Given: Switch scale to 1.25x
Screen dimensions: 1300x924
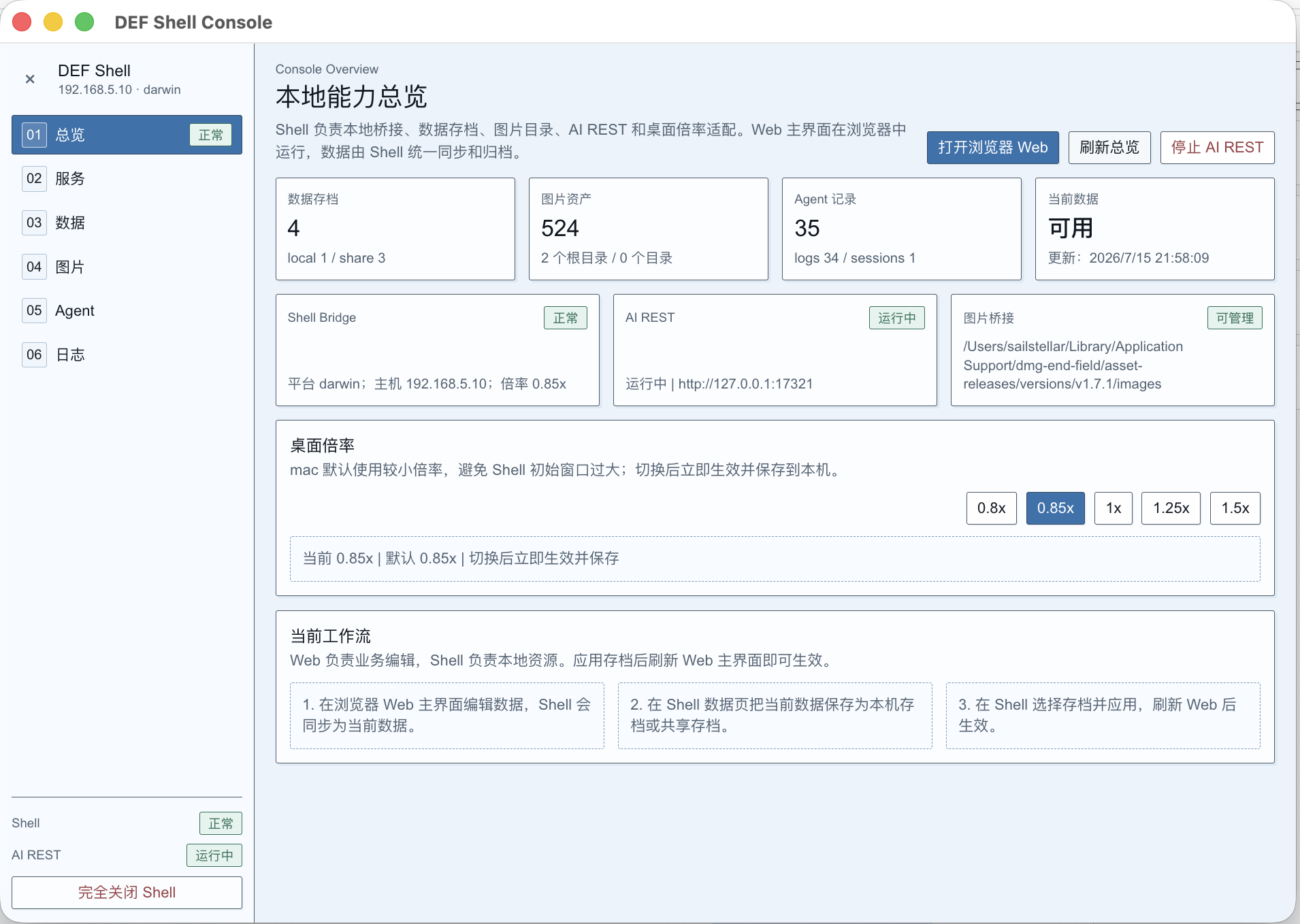Looking at the screenshot, I should [x=1171, y=508].
